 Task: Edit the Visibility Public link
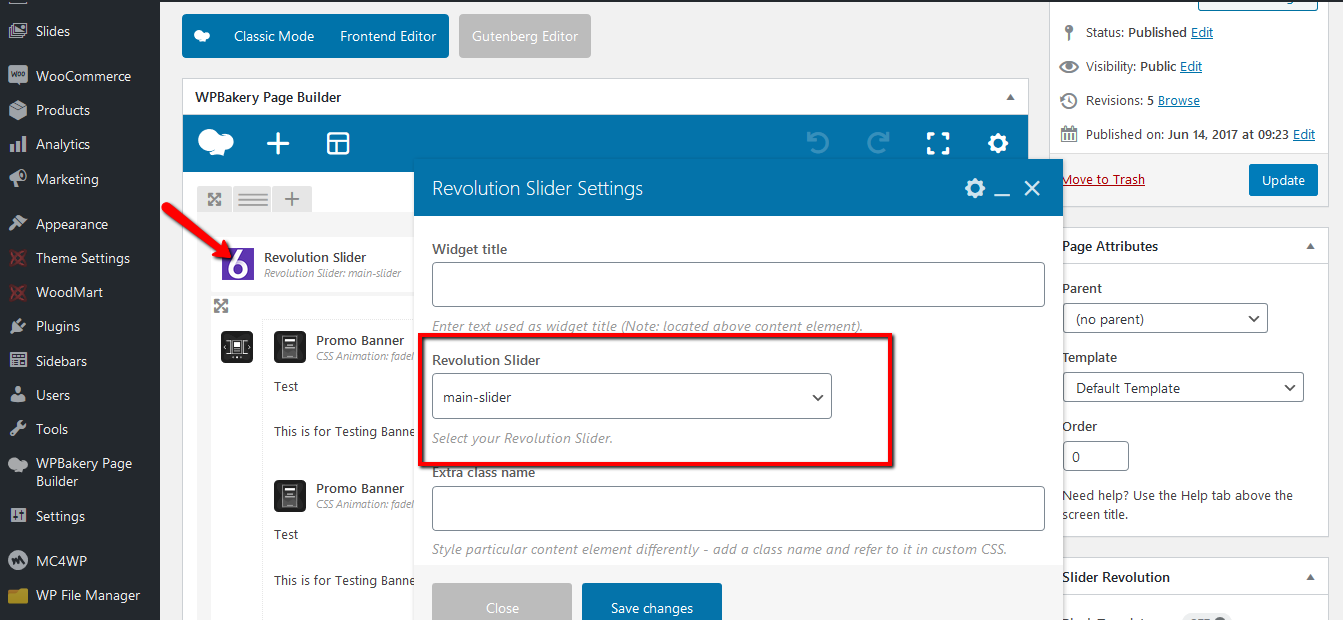pyautogui.click(x=1191, y=66)
